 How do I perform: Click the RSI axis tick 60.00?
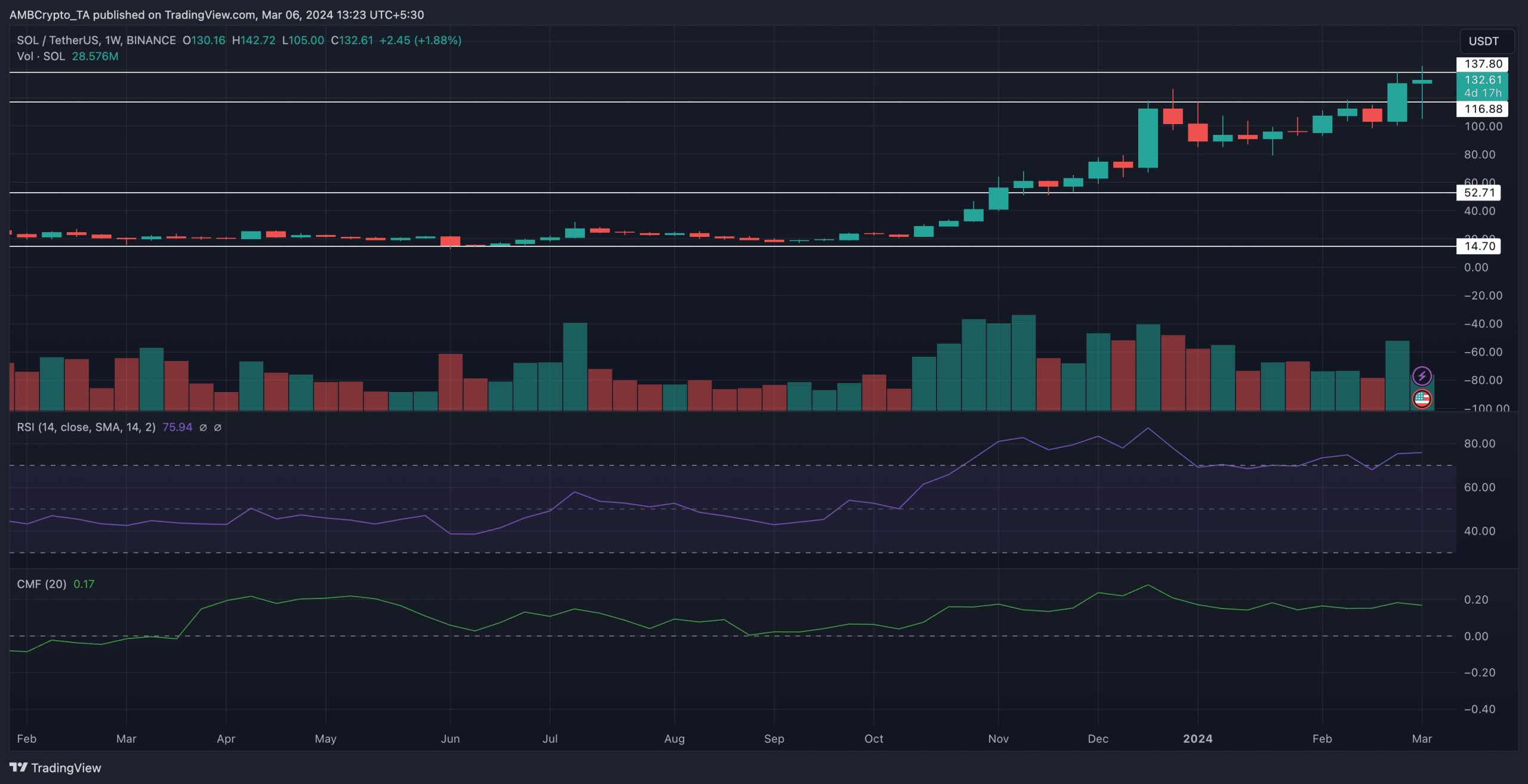1480,487
